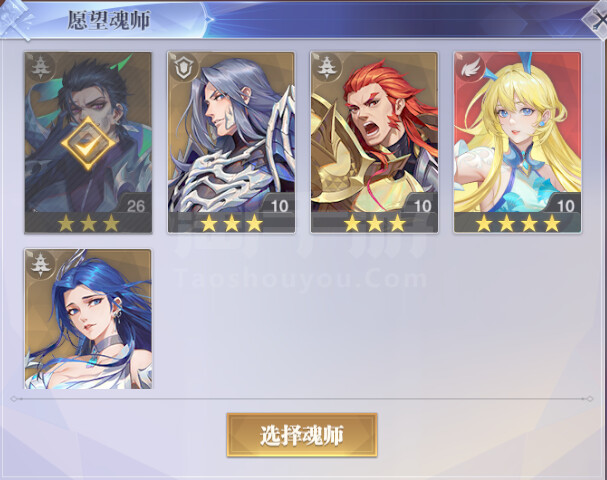Image resolution: width=607 pixels, height=480 pixels.
Task: Click the level 10 badge on blonde card
Action: [566, 205]
